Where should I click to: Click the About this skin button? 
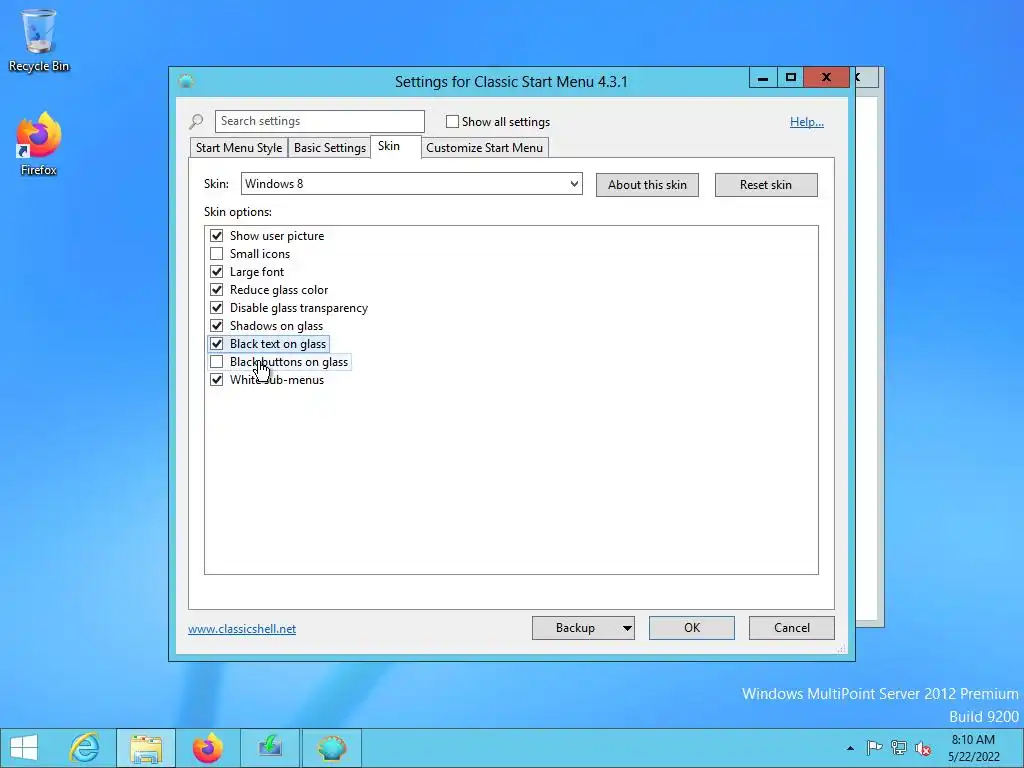(647, 185)
